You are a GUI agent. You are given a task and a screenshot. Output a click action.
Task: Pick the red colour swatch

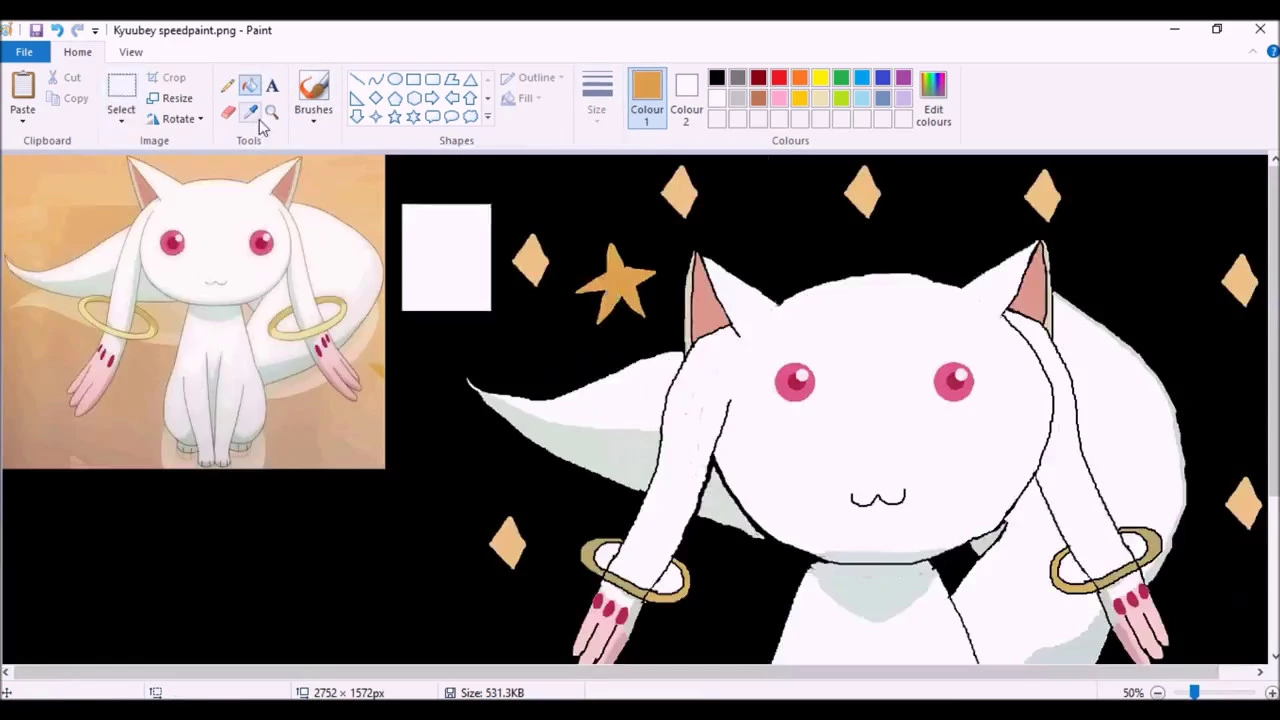pyautogui.click(x=779, y=77)
